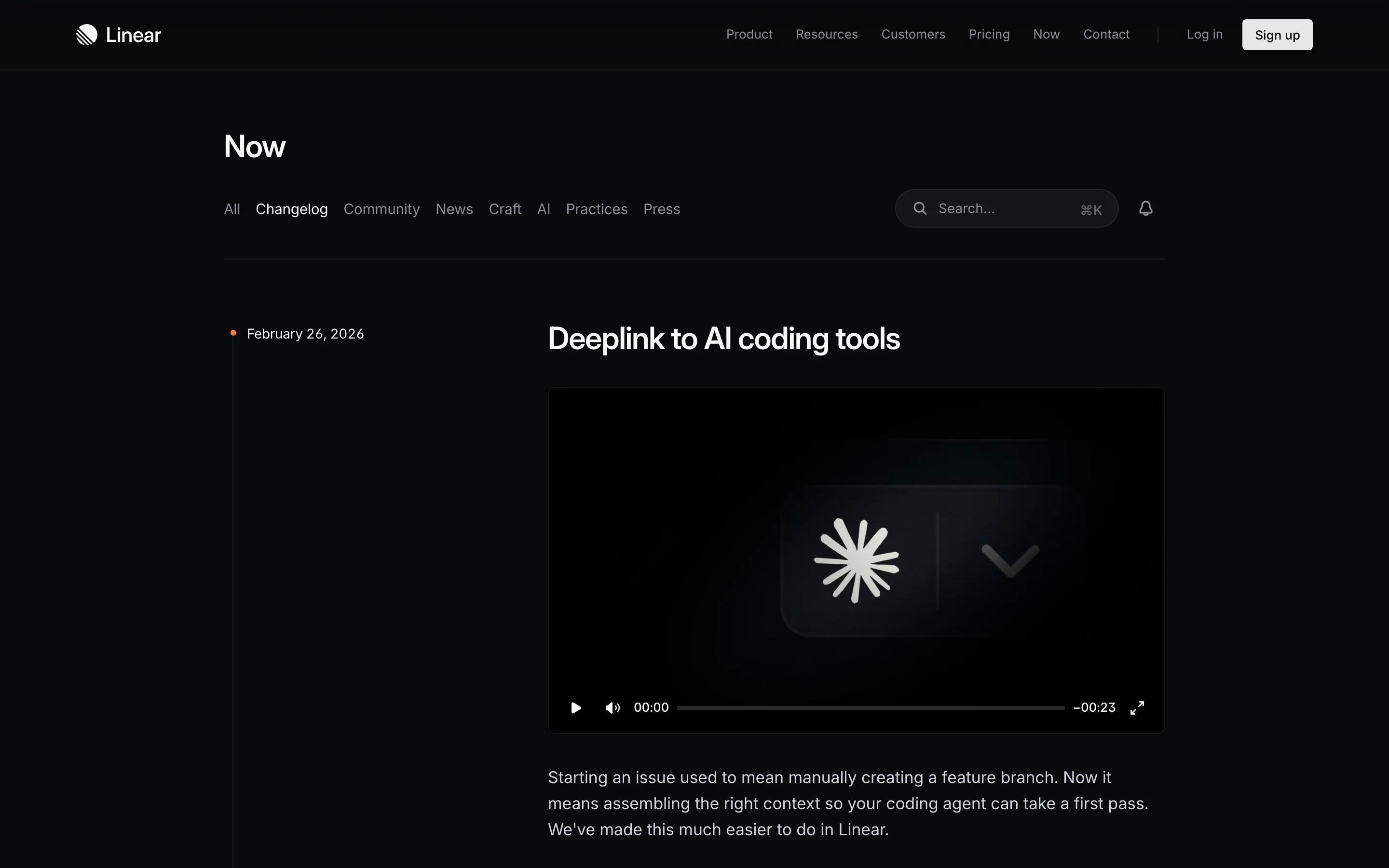
Task: Enter fullscreen video mode
Action: click(1136, 708)
